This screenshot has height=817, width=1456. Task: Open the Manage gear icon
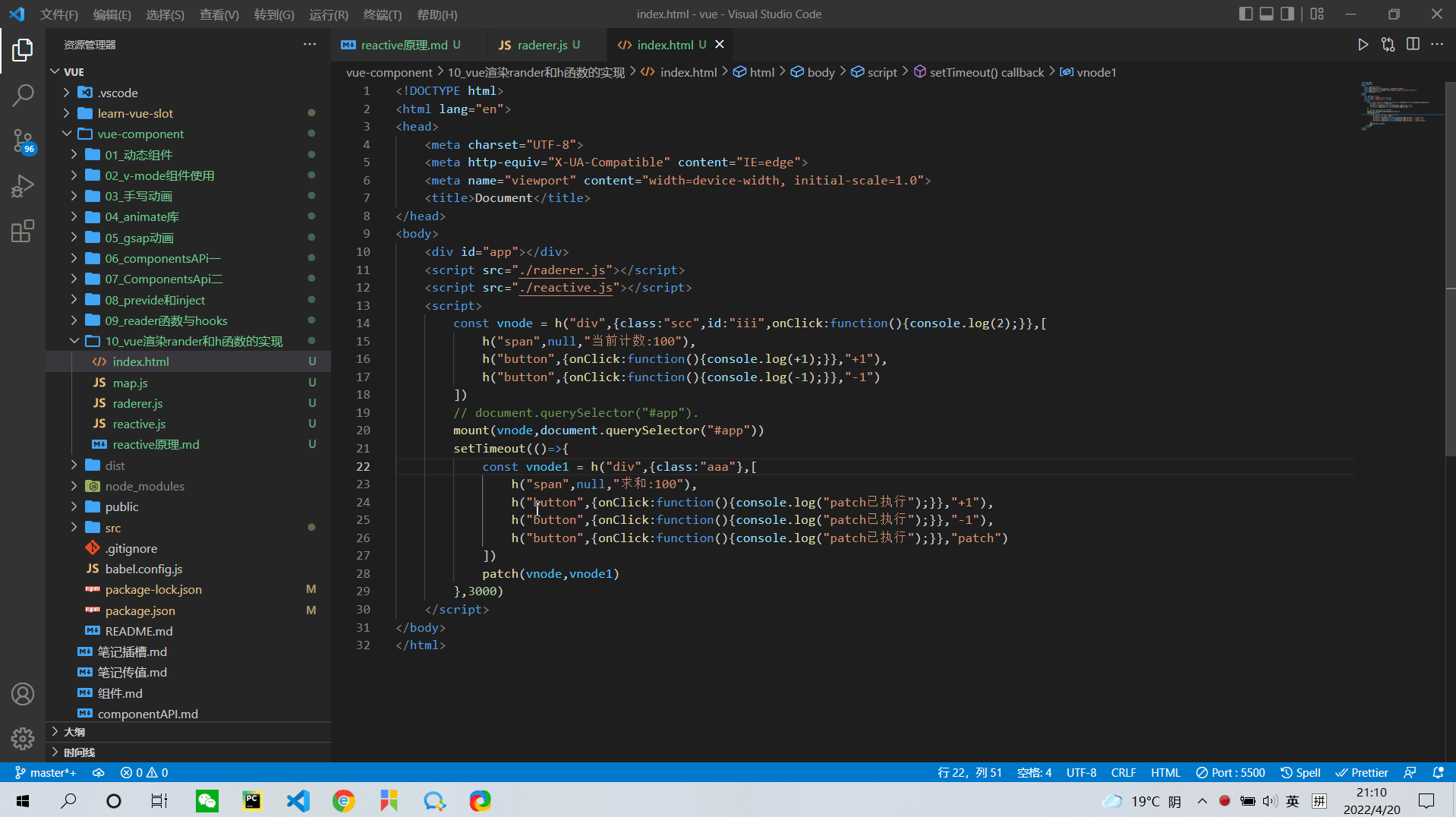coord(23,738)
